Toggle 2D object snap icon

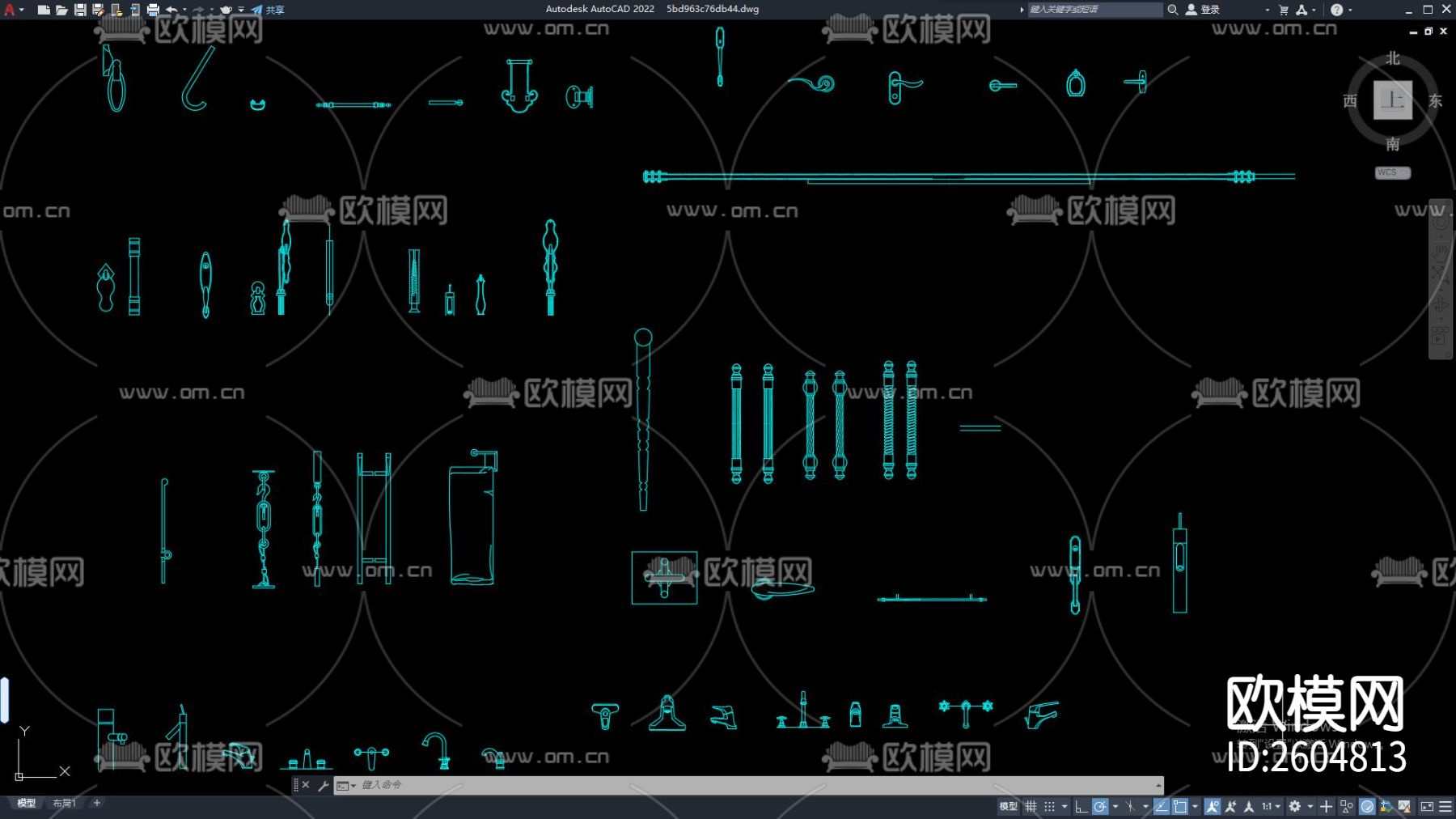1180,806
